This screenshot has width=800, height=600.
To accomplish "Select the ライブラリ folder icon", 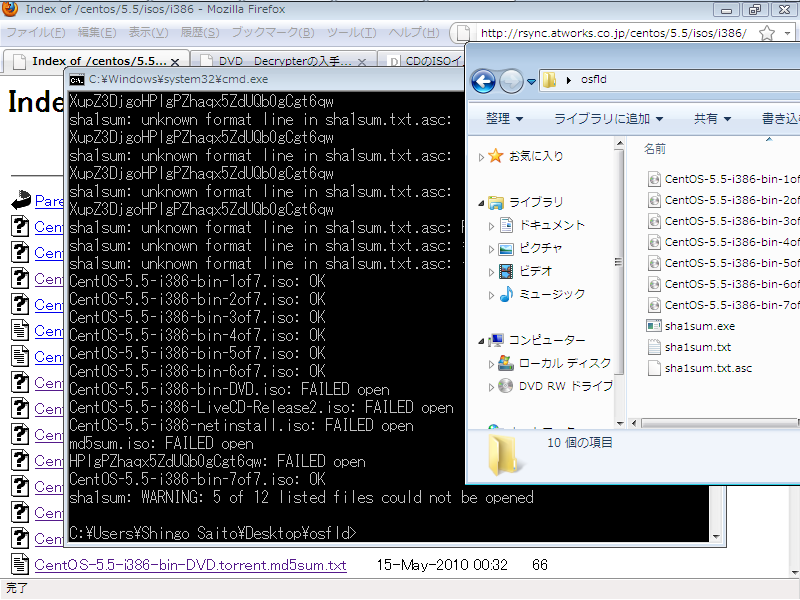I will [495, 203].
